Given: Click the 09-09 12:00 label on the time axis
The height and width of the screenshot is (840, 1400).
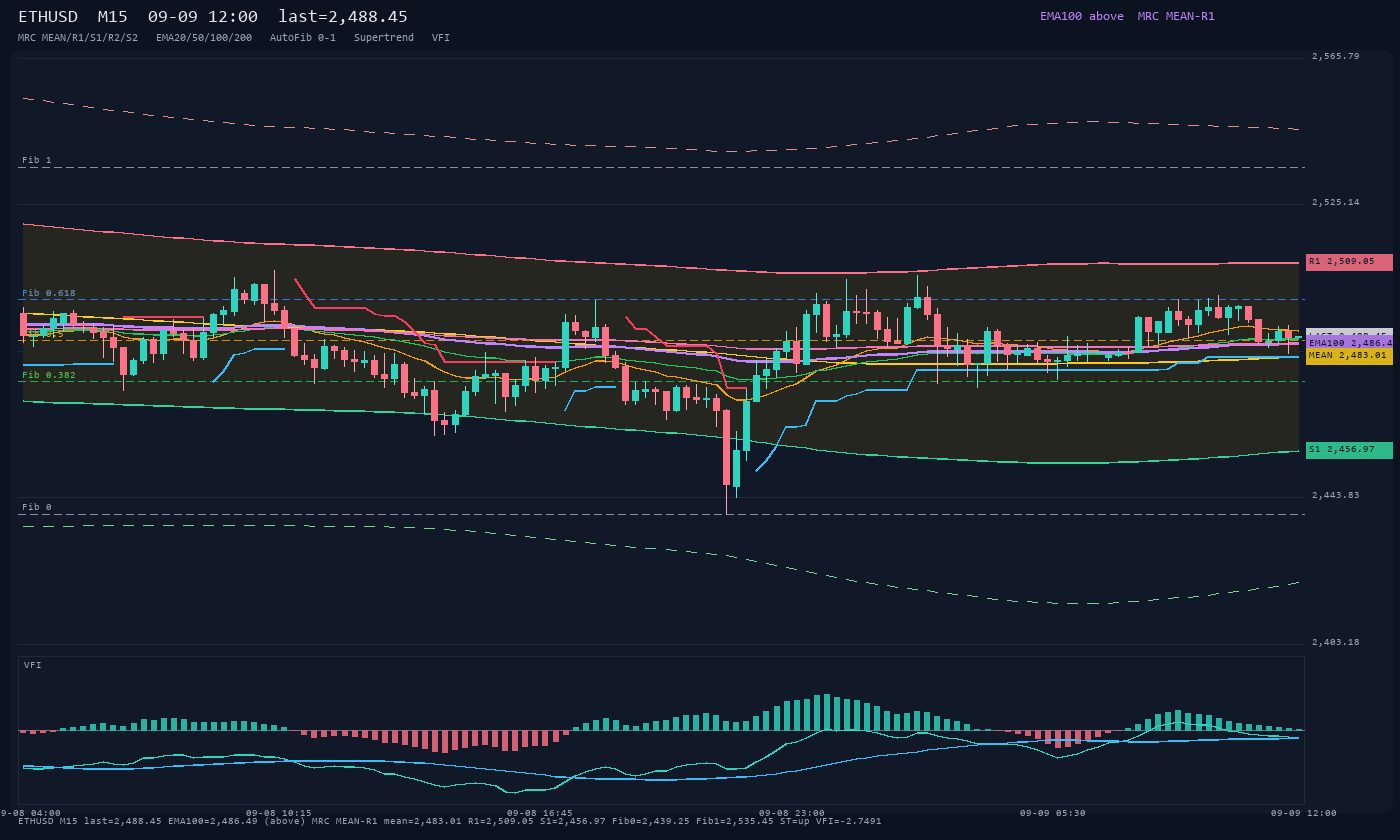Looking at the screenshot, I should click(x=1304, y=813).
